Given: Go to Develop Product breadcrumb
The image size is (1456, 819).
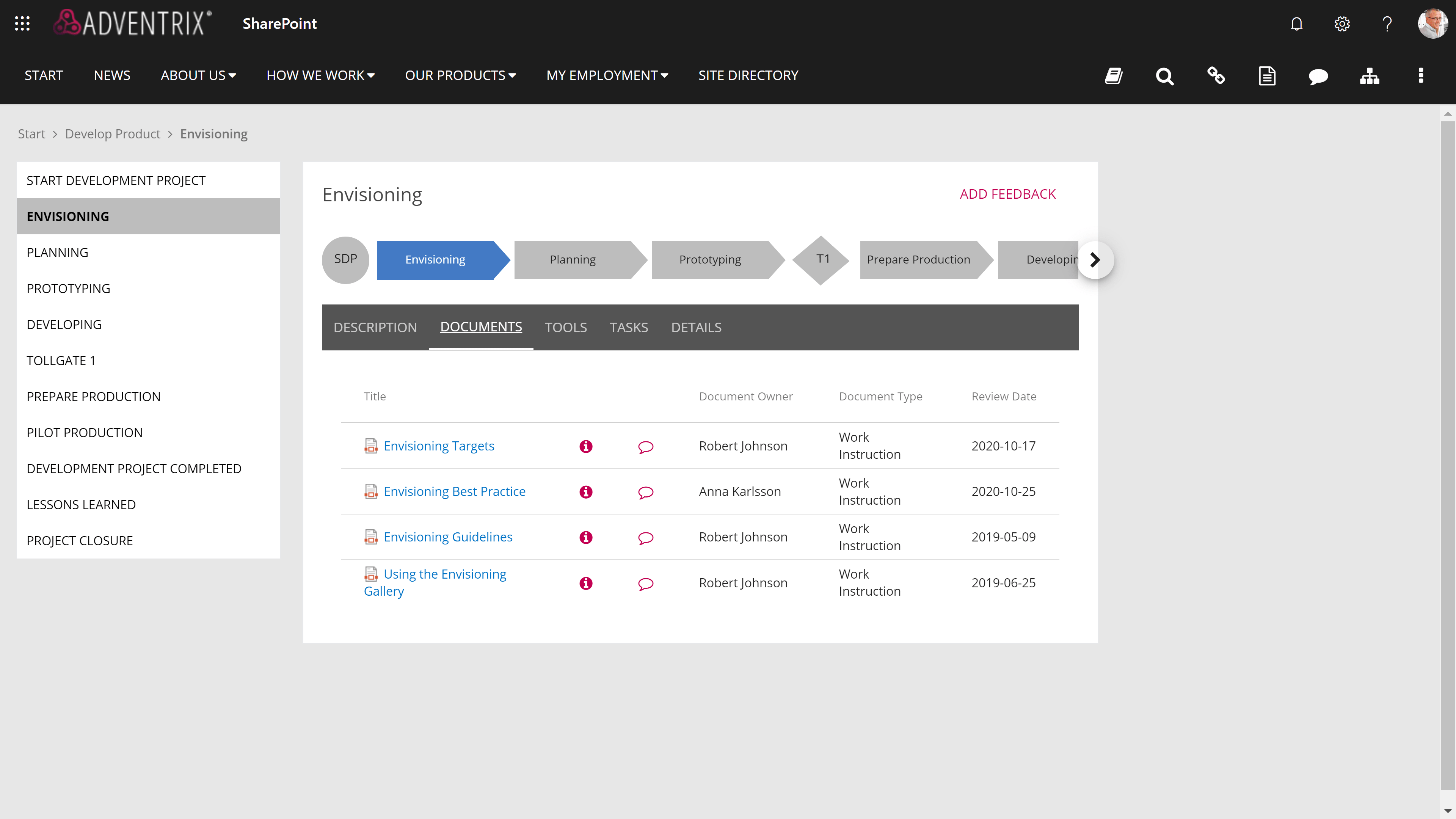Looking at the screenshot, I should point(113,134).
